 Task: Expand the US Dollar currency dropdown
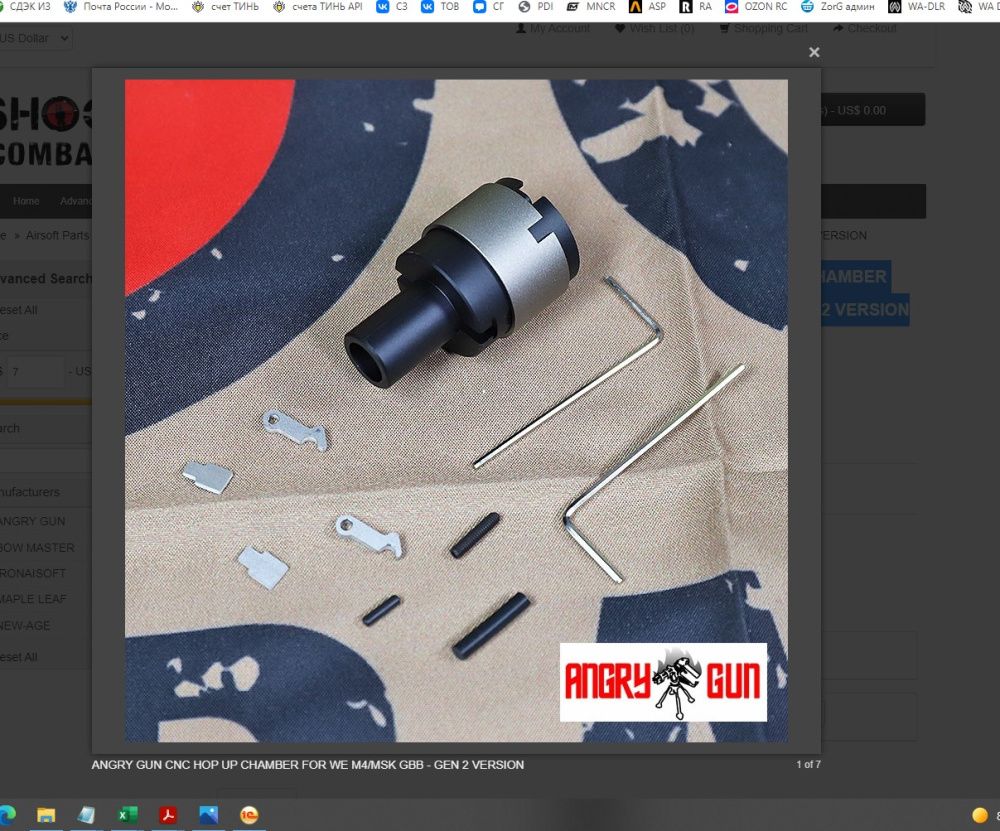(x=34, y=38)
